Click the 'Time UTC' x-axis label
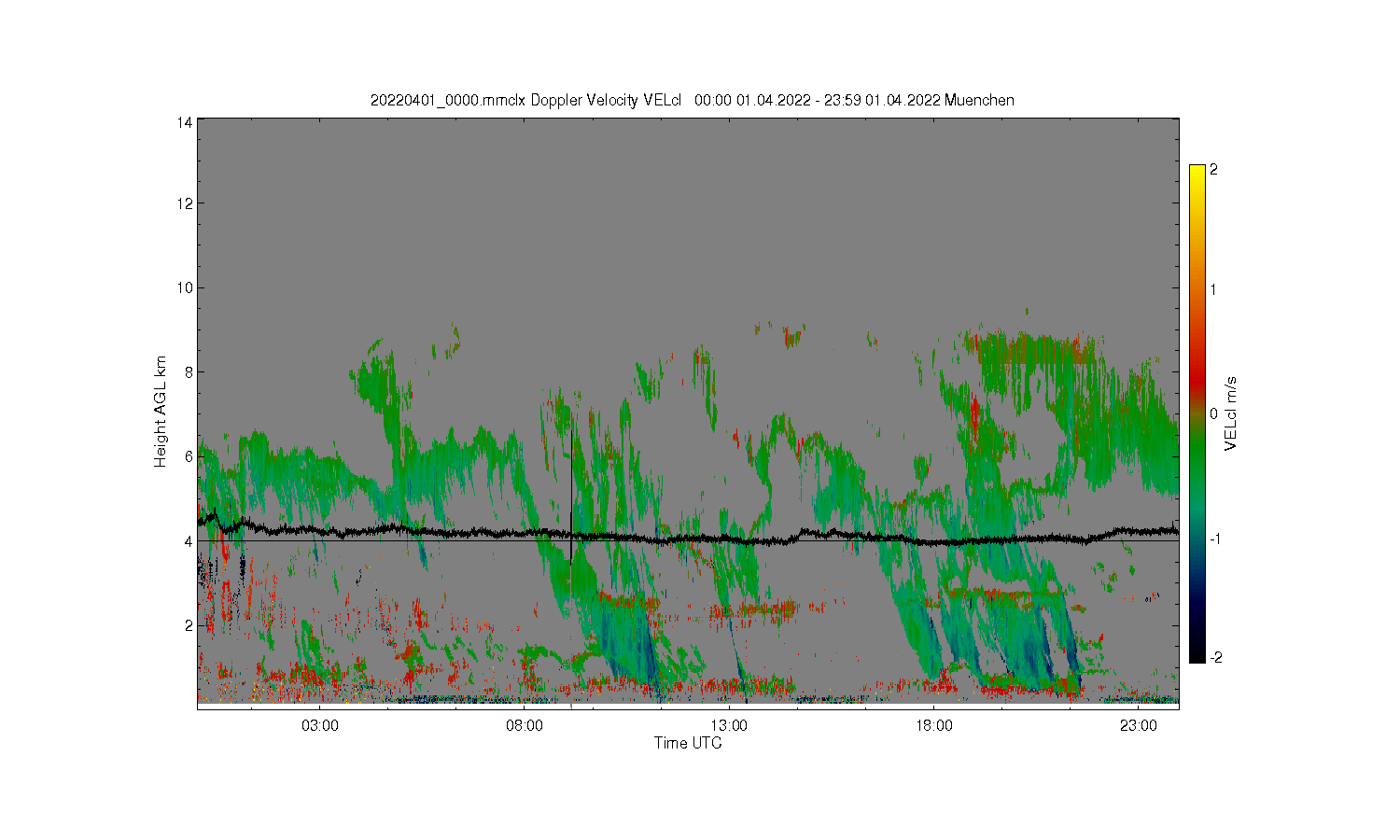This screenshot has height=840, width=1400. 688,743
